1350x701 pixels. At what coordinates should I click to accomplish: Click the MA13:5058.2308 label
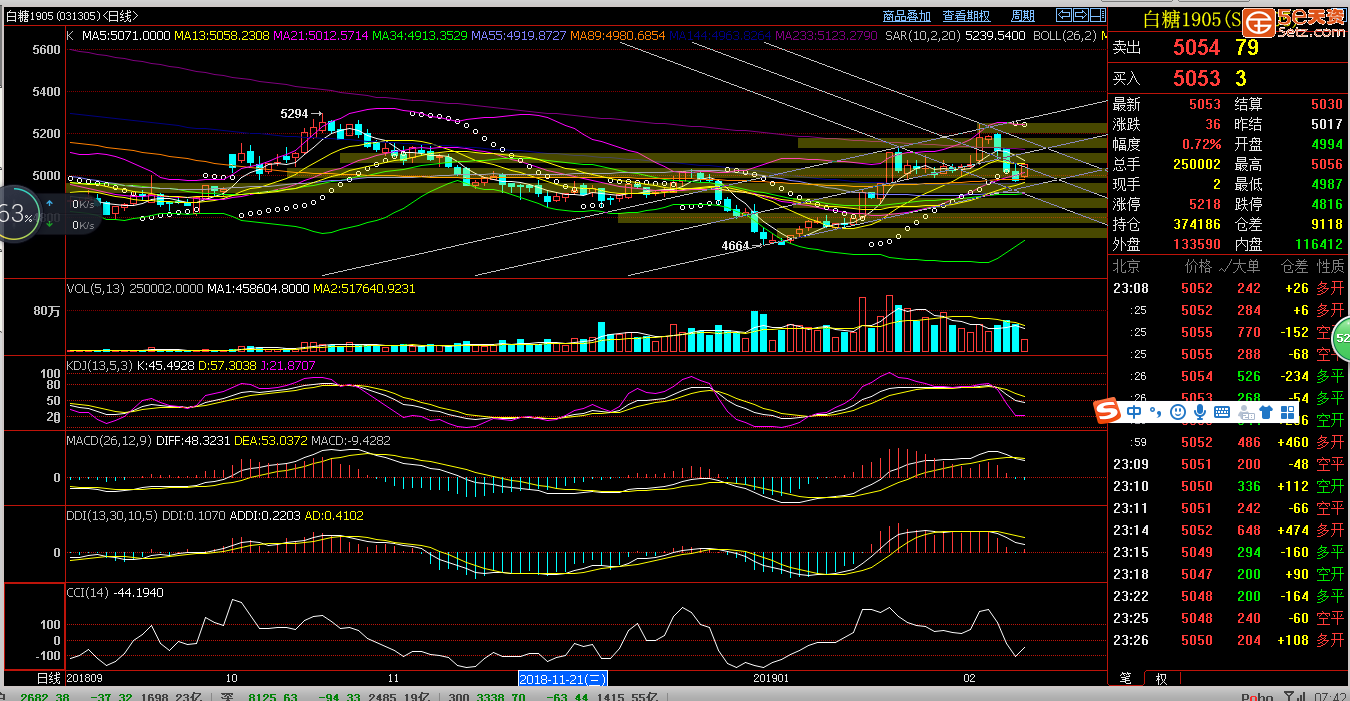tap(222, 35)
